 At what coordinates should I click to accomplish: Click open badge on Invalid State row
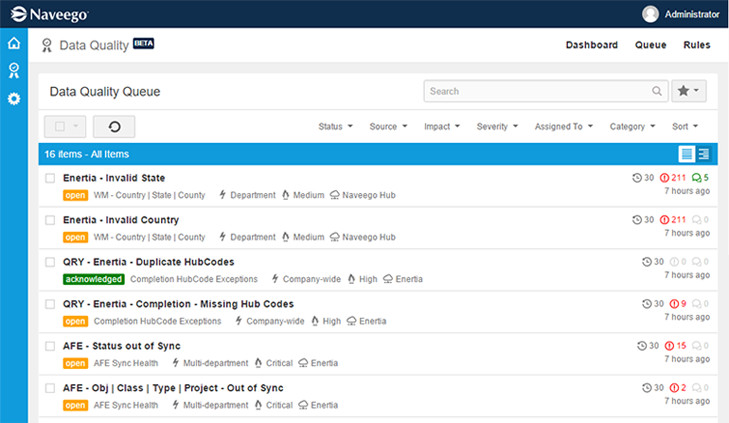point(75,195)
